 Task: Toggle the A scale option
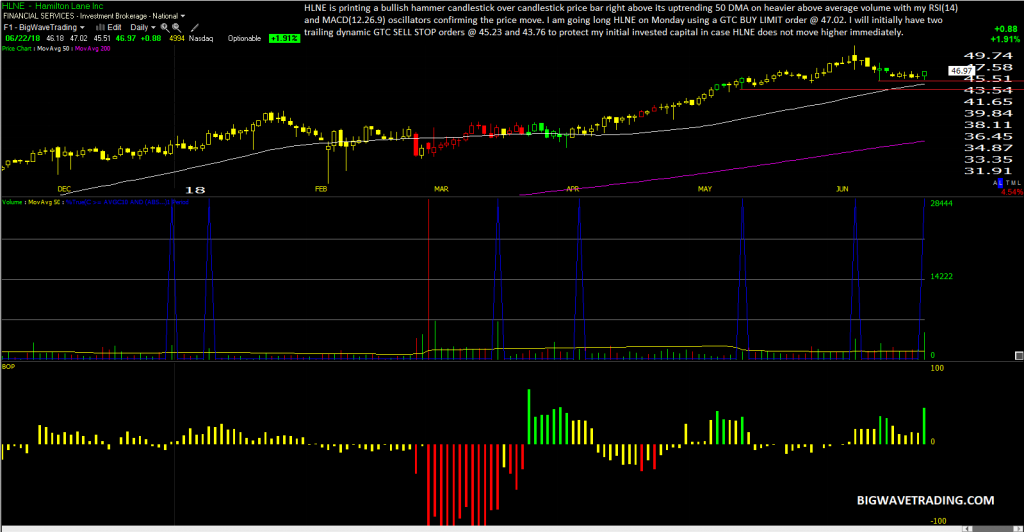click(x=995, y=183)
